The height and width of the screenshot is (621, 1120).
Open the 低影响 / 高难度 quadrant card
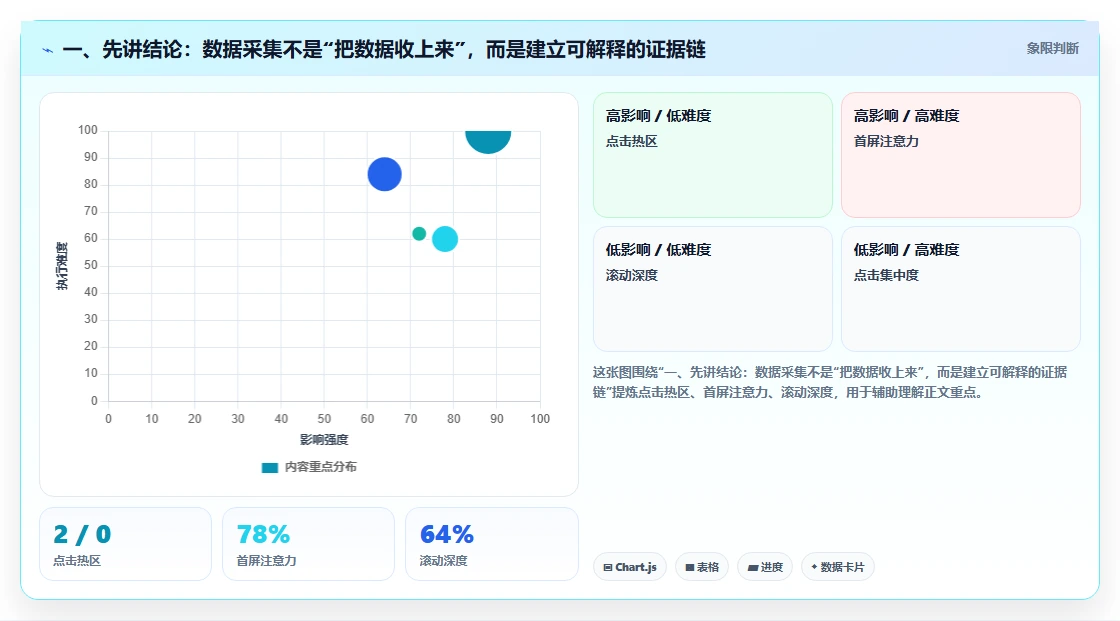960,289
